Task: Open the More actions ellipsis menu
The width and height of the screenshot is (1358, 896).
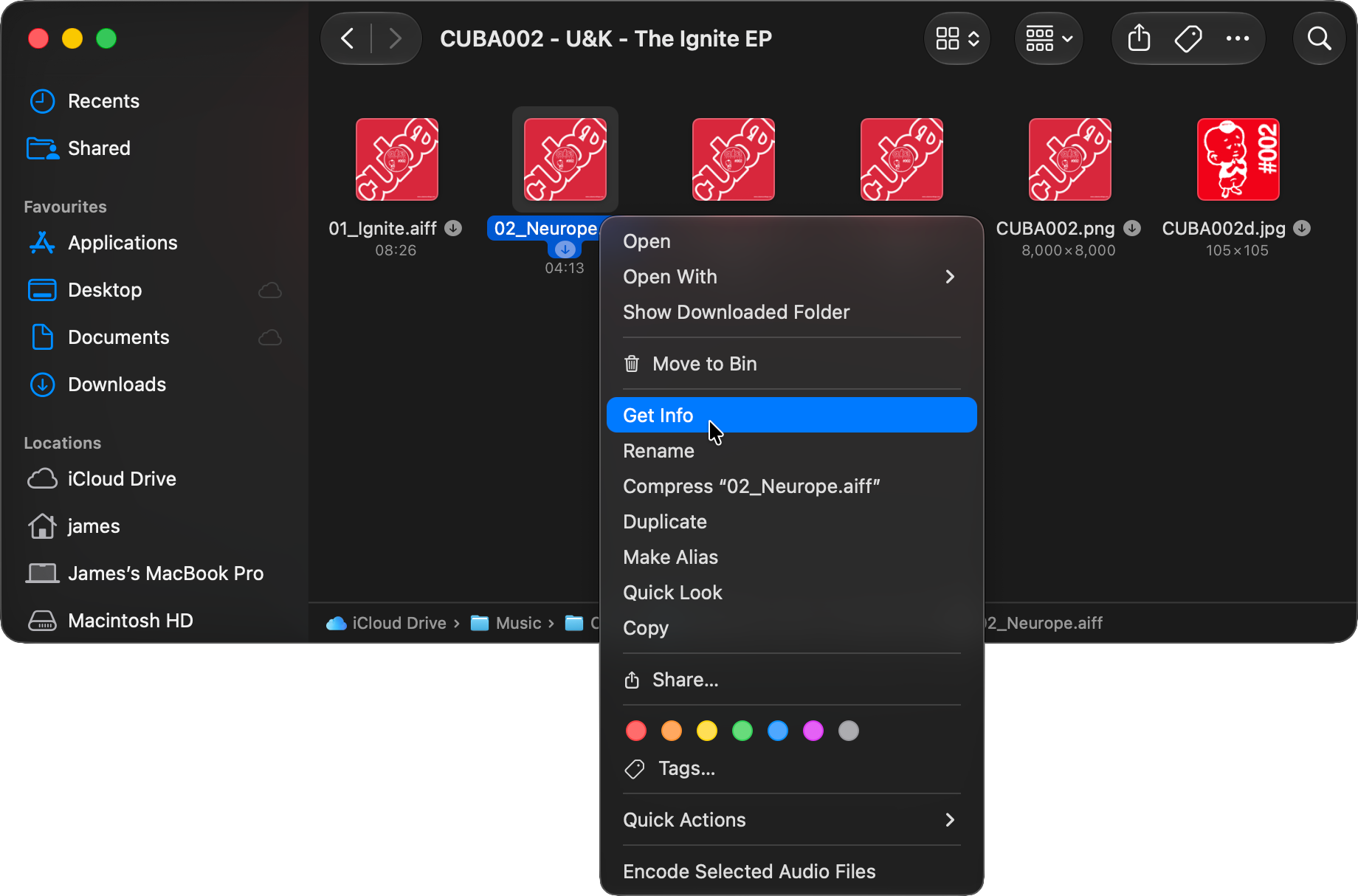Action: (1238, 38)
